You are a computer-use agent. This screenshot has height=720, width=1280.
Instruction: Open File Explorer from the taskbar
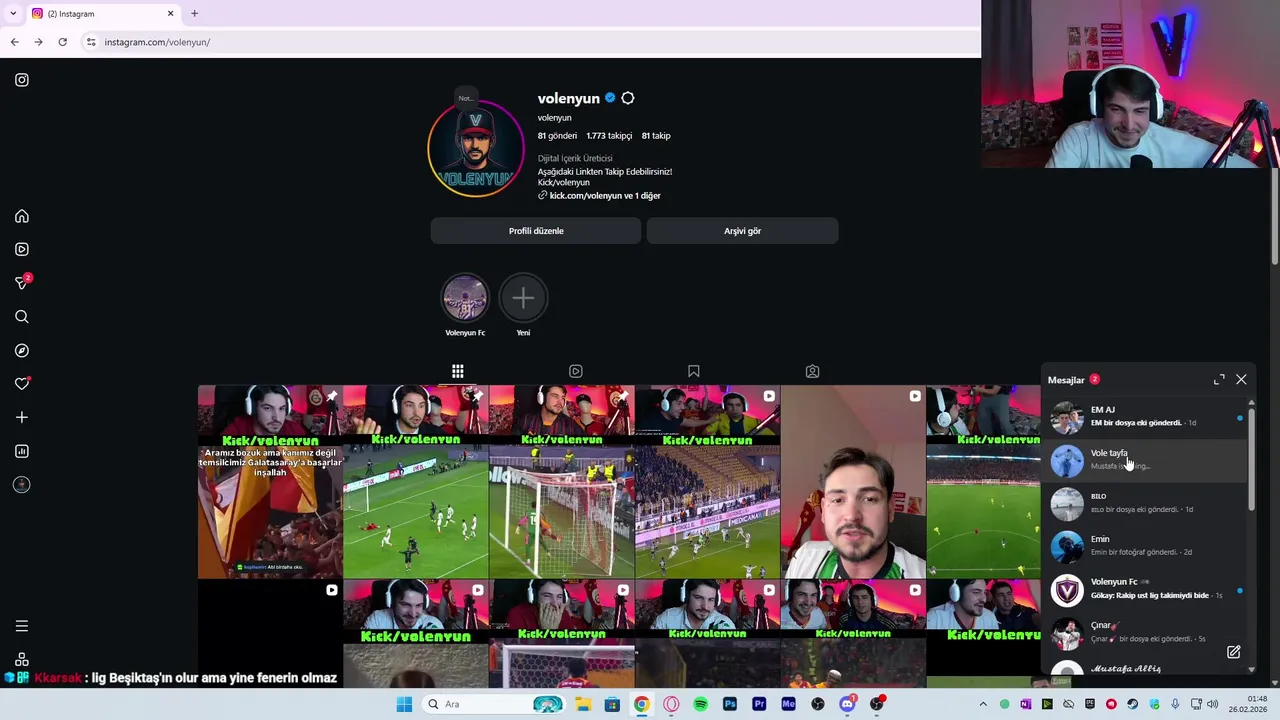pos(583,704)
